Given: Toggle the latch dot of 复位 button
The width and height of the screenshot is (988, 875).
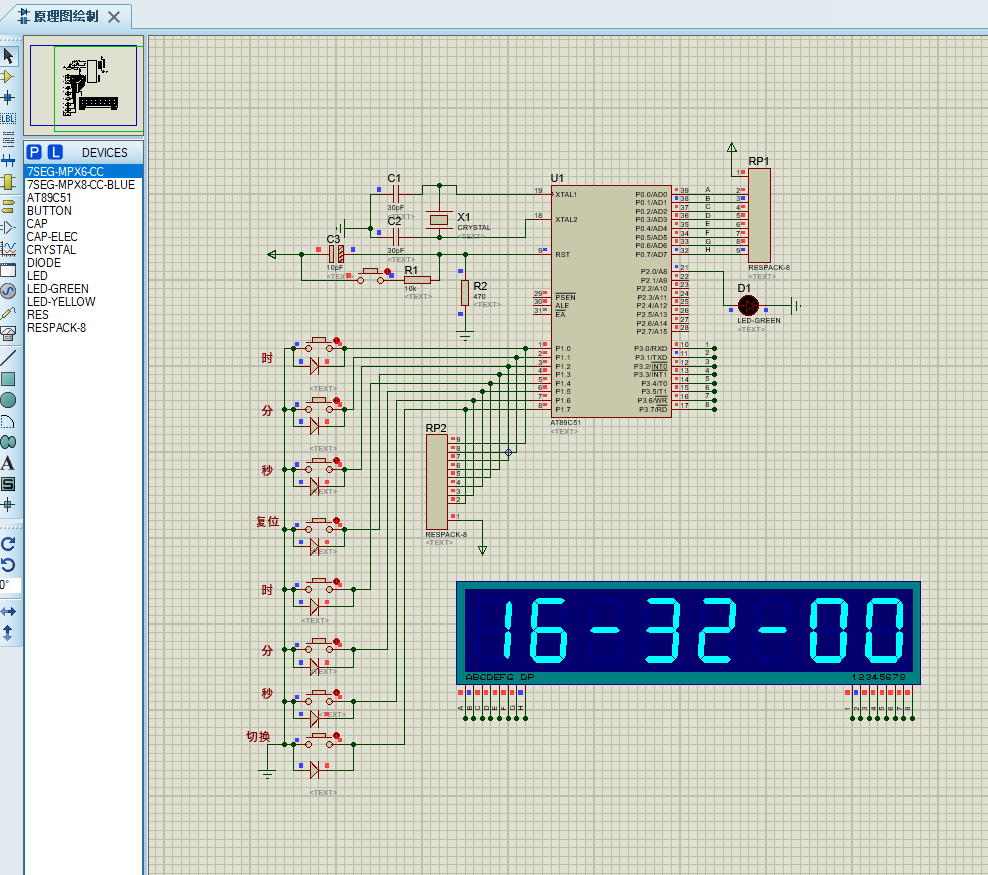Looking at the screenshot, I should (x=336, y=521).
